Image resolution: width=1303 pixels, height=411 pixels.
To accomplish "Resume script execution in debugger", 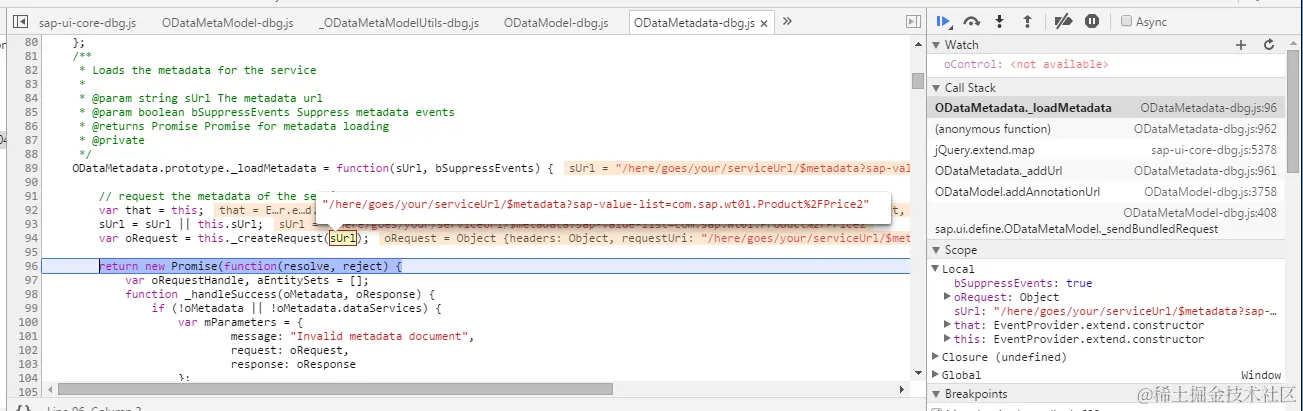I will pyautogui.click(x=944, y=21).
